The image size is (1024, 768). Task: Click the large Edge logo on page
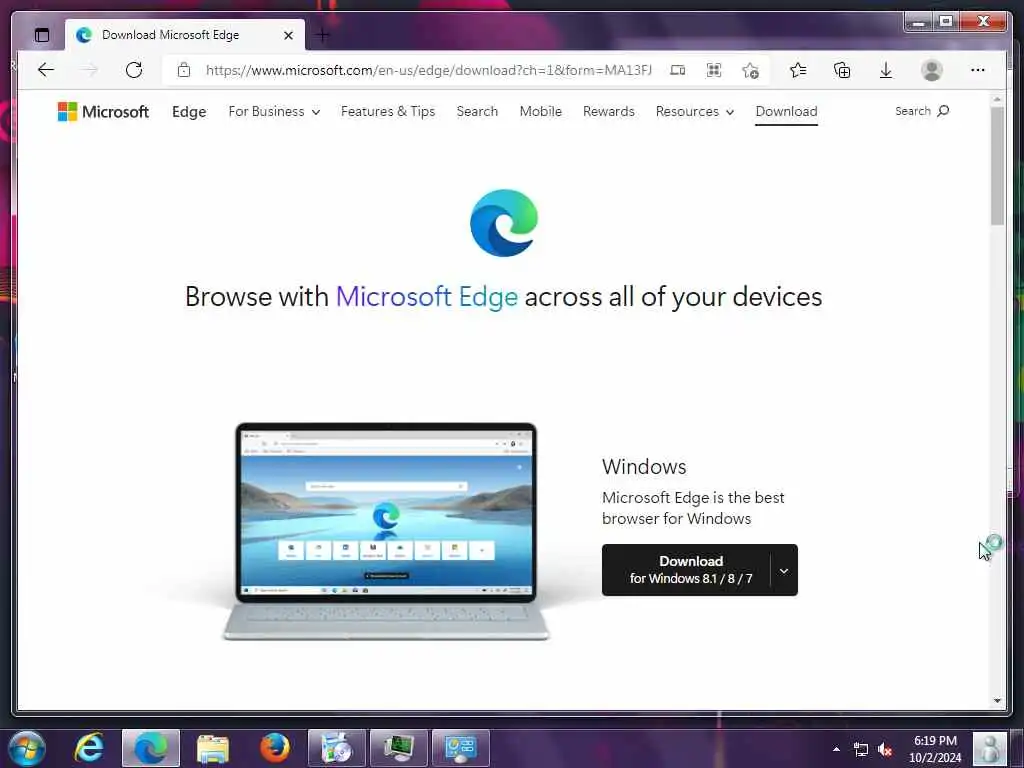coord(504,223)
